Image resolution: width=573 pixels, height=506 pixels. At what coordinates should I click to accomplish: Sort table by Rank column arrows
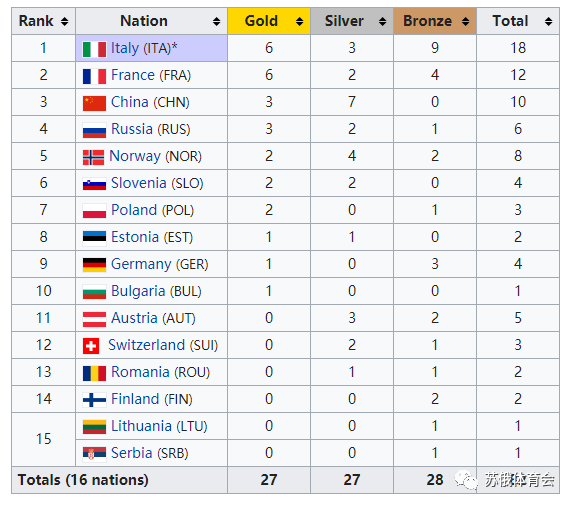click(65, 21)
